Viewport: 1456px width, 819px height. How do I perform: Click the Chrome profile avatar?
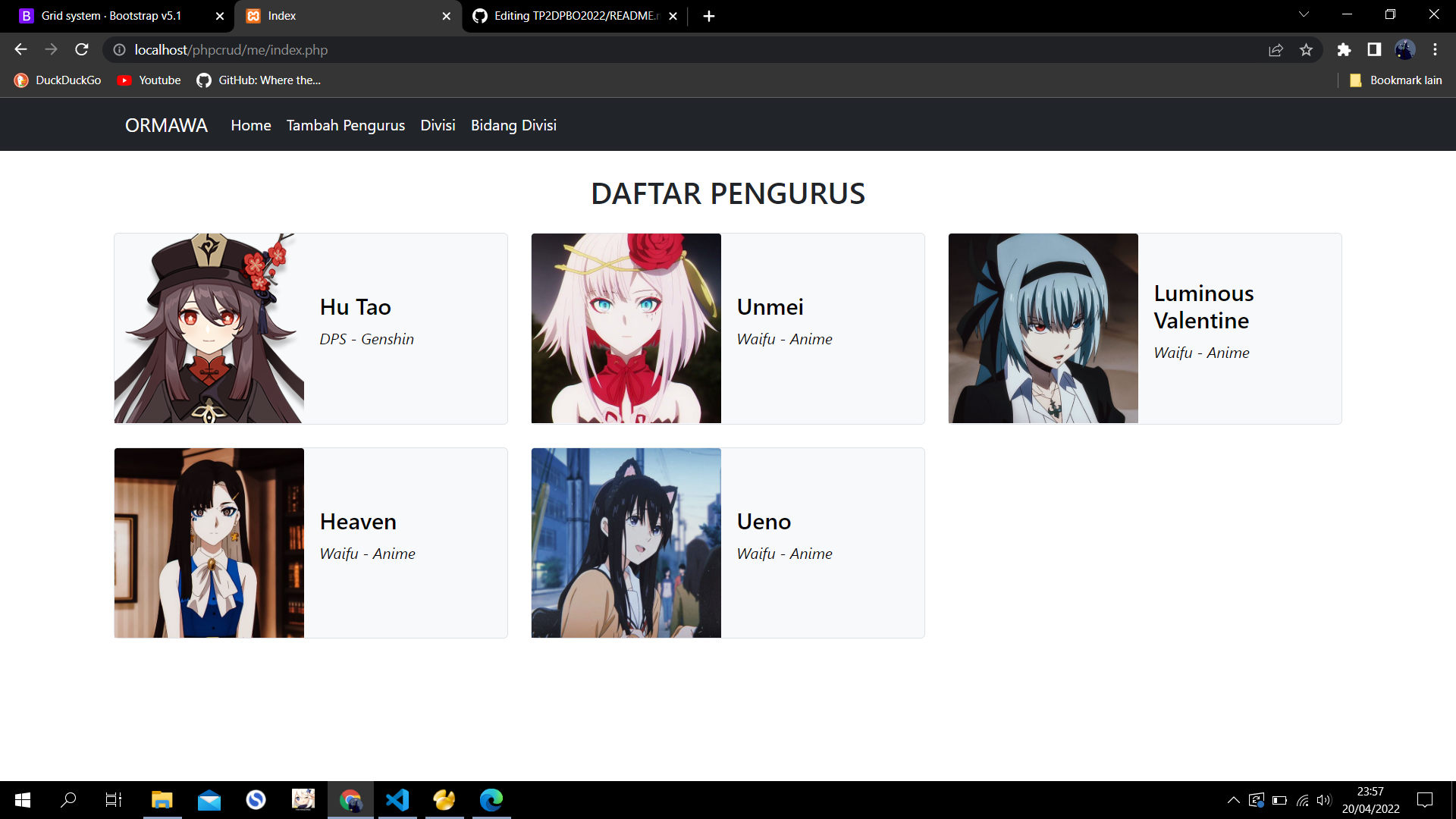[1405, 49]
